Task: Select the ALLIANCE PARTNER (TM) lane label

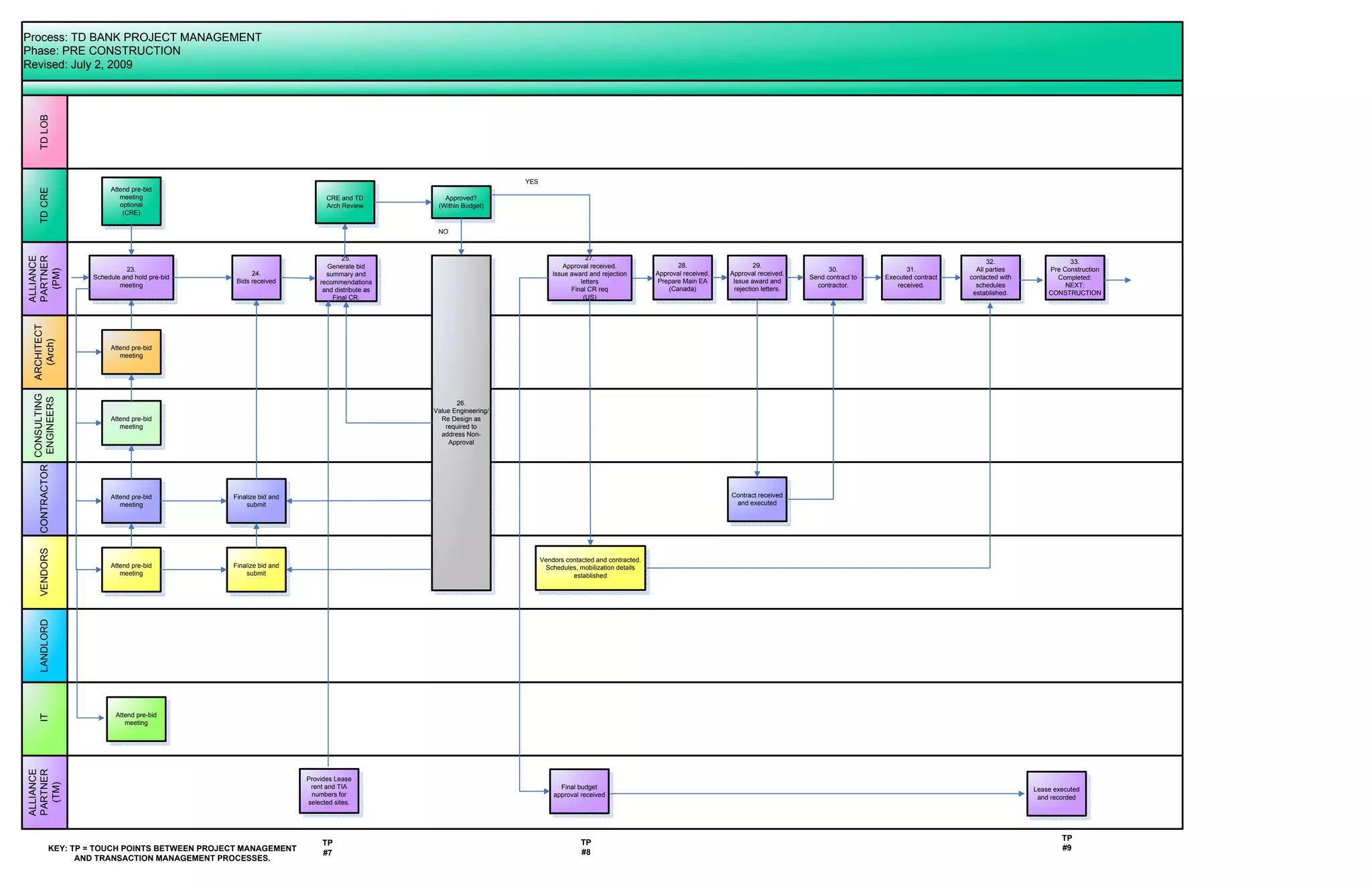Action: 44,792
